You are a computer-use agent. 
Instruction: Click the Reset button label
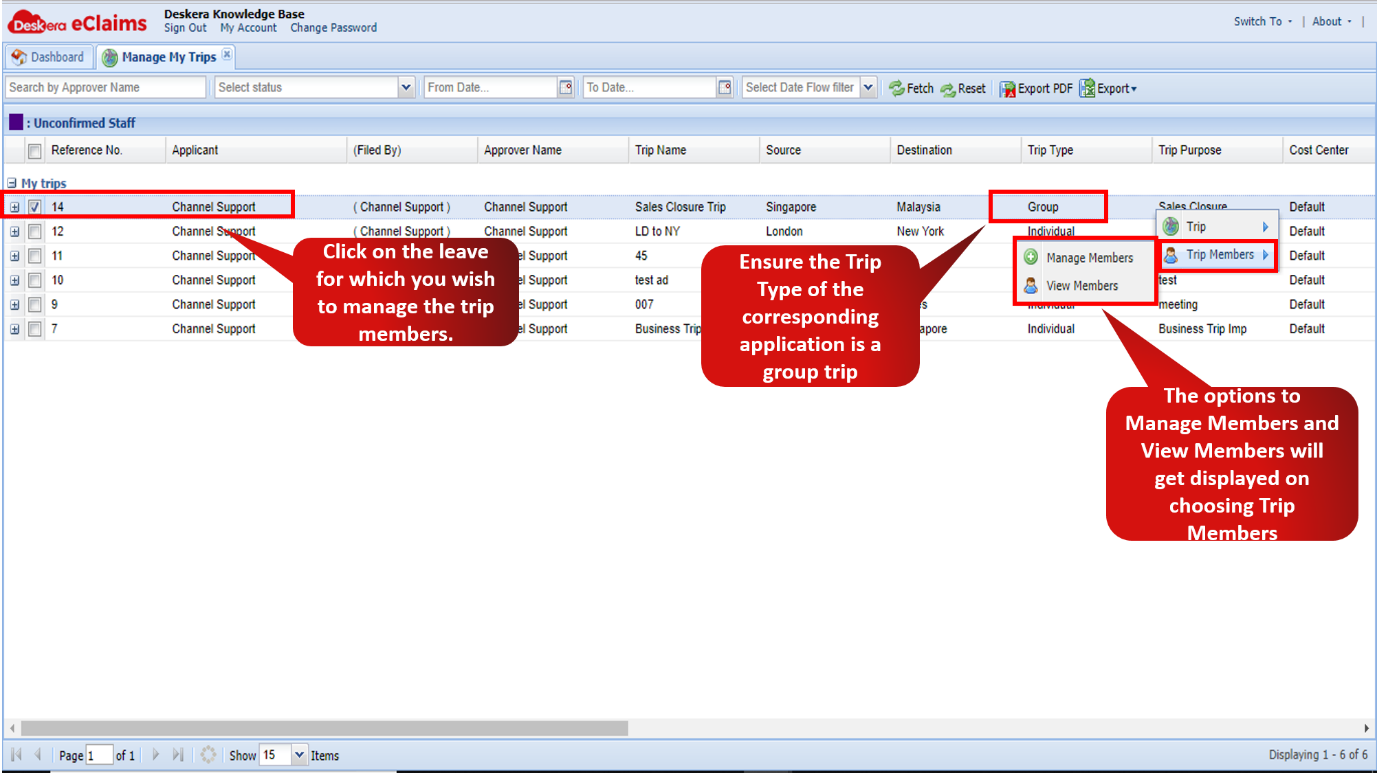[x=971, y=88]
